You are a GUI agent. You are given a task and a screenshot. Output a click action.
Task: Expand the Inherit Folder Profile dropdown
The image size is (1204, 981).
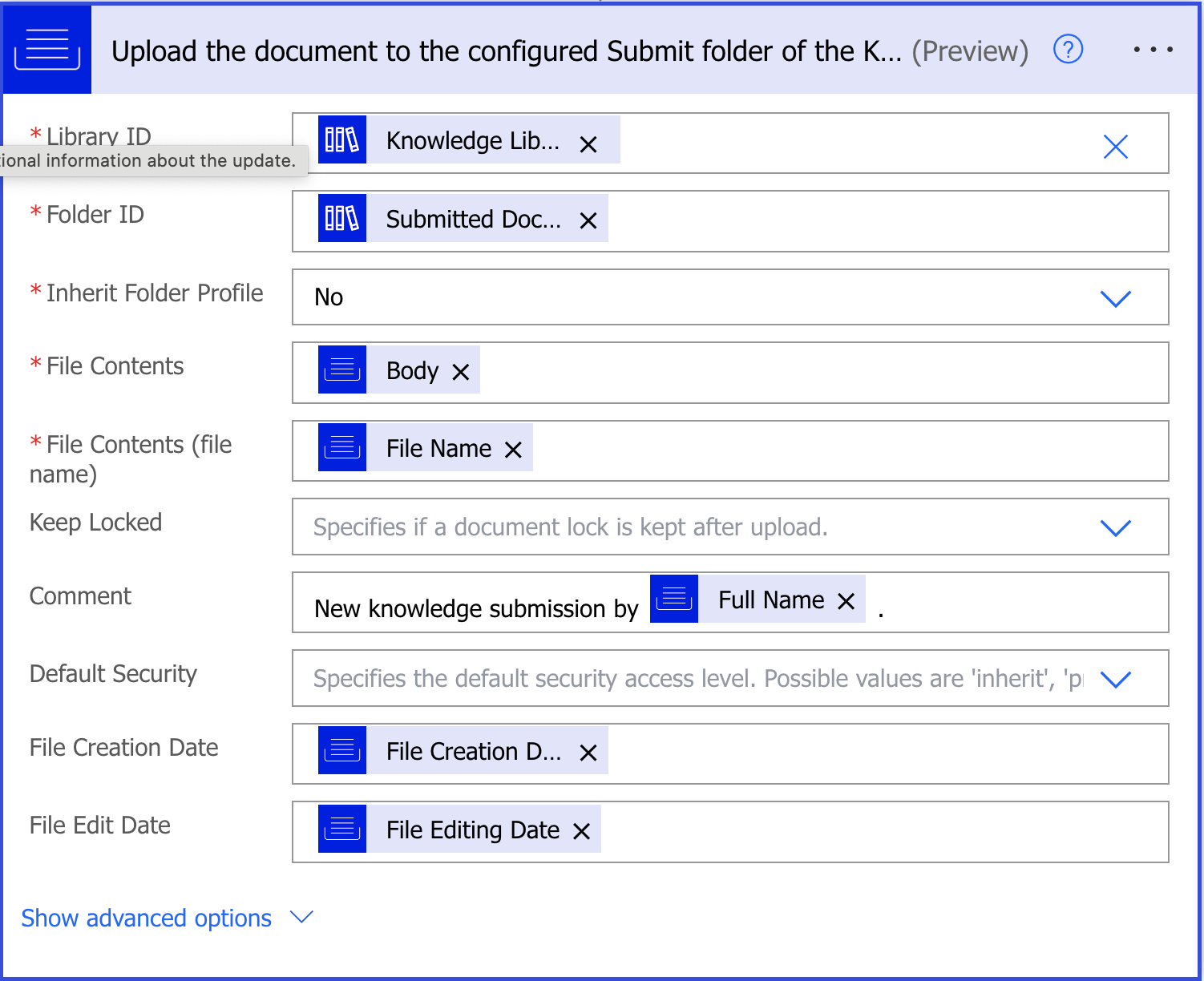point(1115,298)
